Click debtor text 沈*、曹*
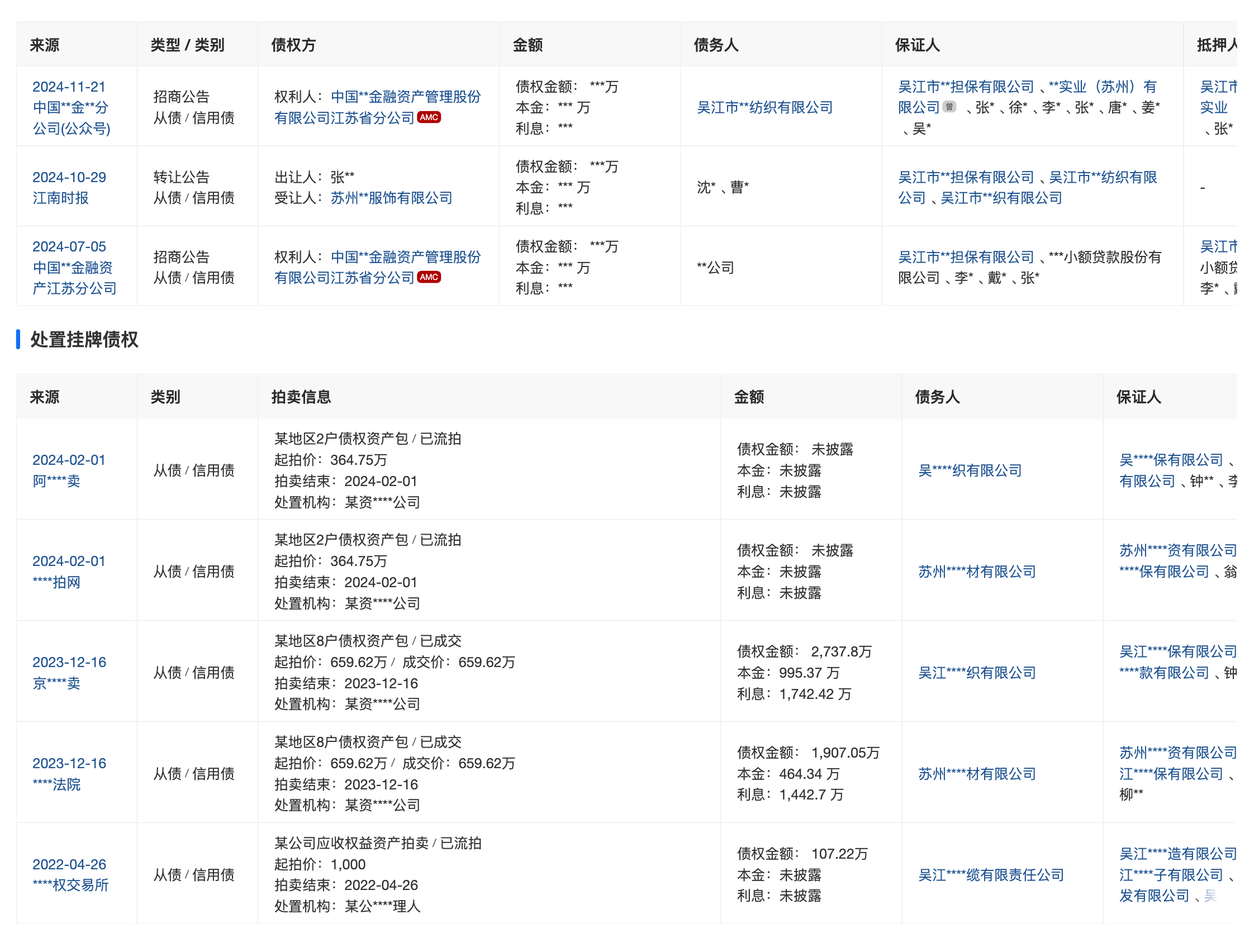 point(723,187)
